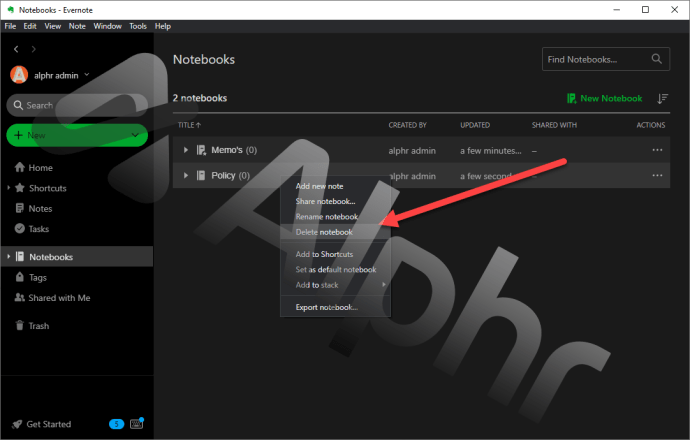The height and width of the screenshot is (440, 690).
Task: Click the sidebar Search field
Action: (x=77, y=105)
